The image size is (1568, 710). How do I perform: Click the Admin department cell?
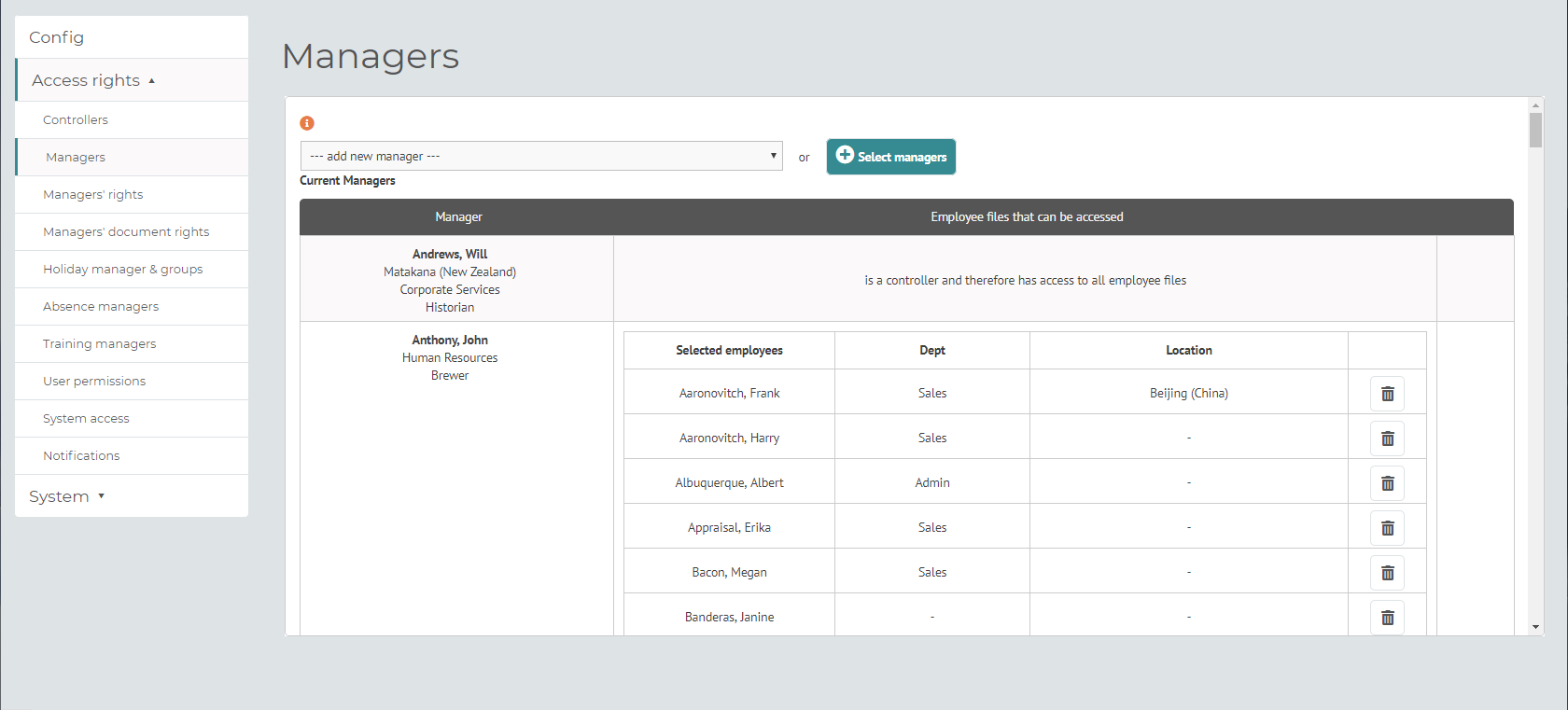click(x=932, y=482)
